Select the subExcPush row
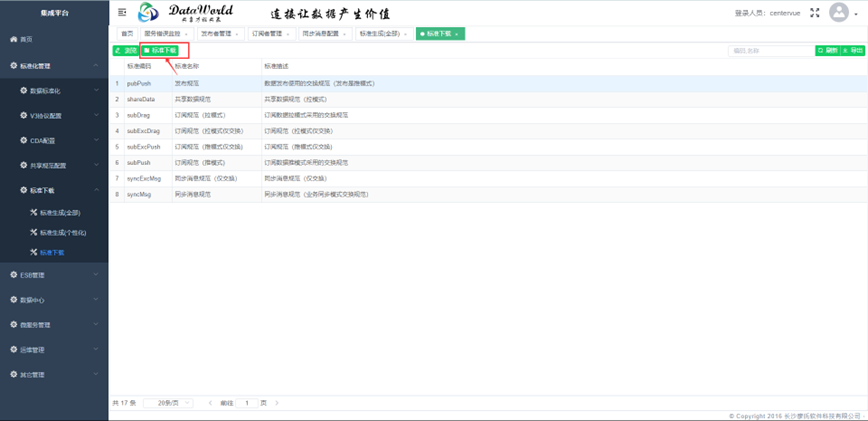Viewport: 868px width, 421px height. coord(488,147)
